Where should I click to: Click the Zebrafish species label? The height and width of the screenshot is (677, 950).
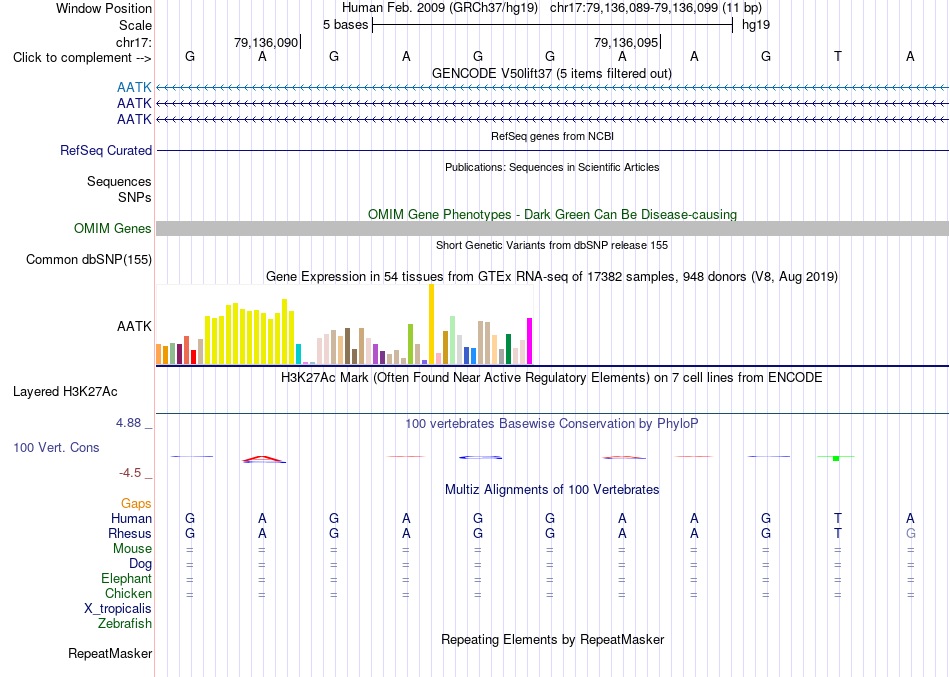tap(125, 623)
